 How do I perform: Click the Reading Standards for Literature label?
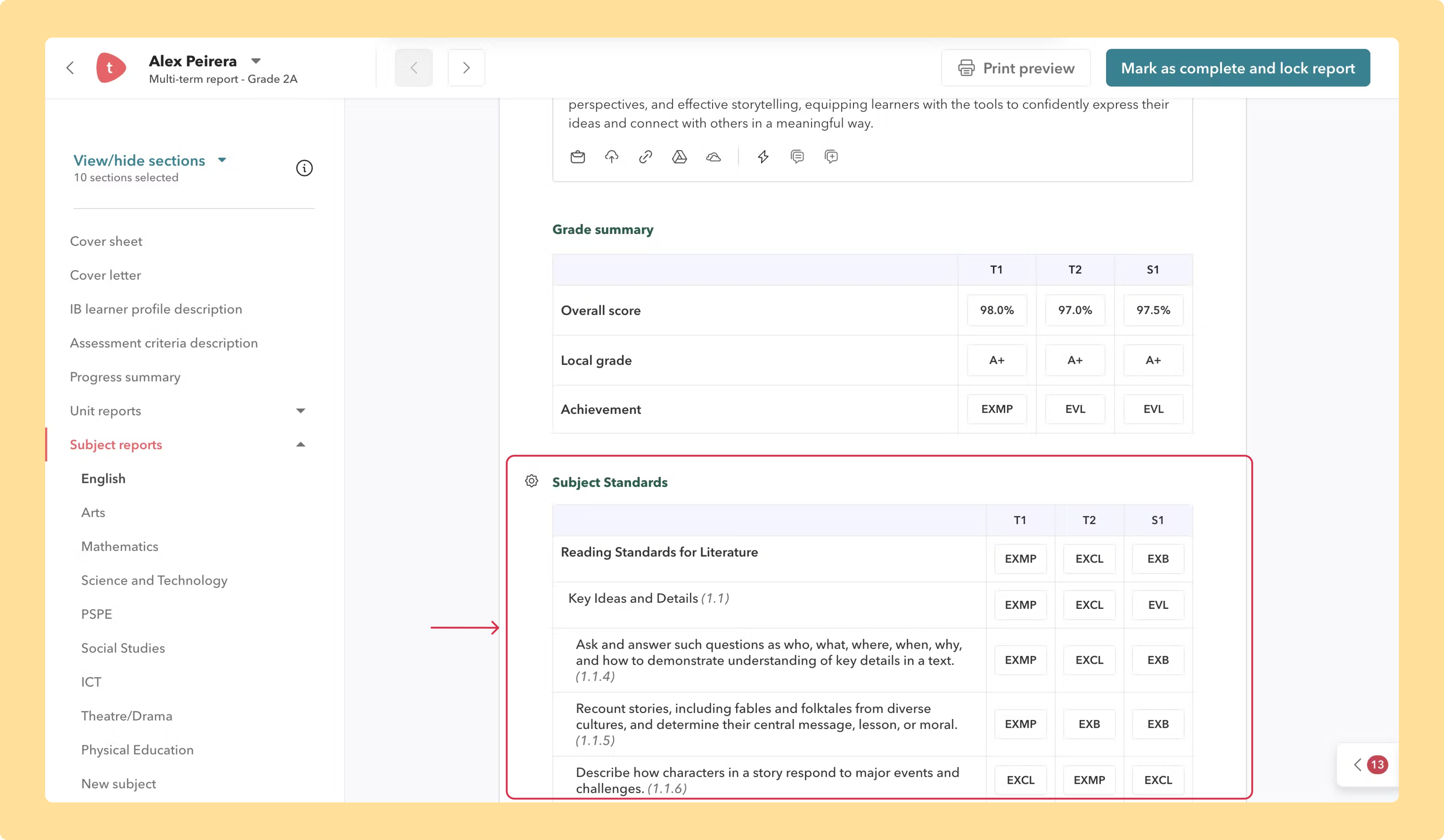pos(659,552)
